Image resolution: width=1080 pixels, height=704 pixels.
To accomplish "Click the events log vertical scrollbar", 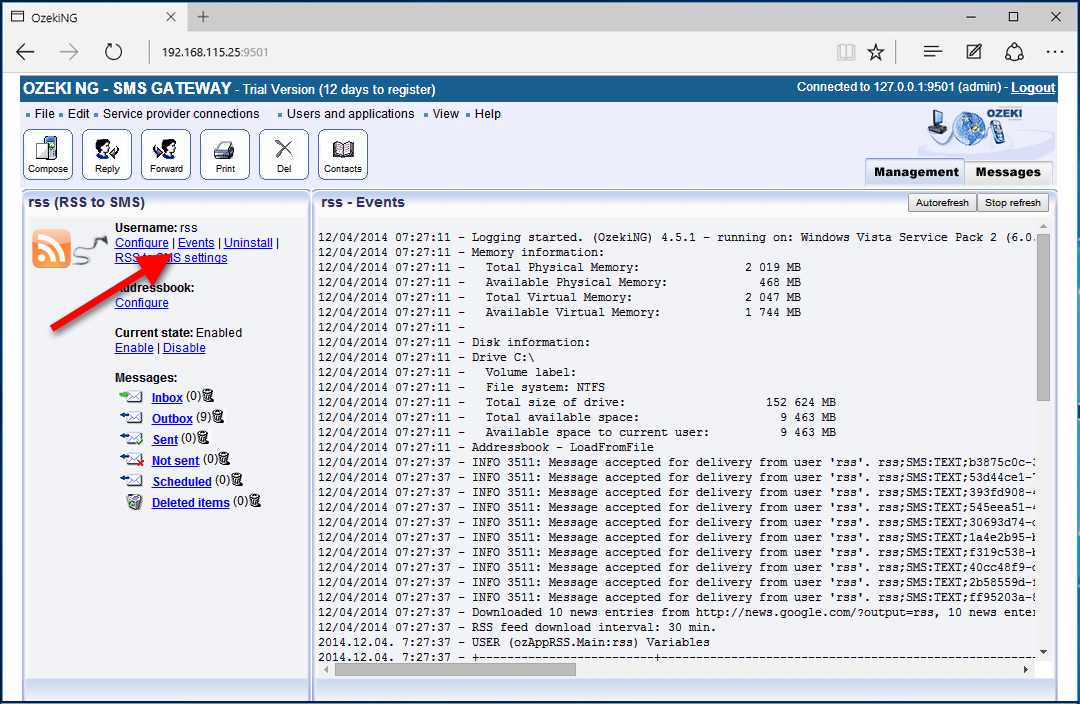I will click(x=1043, y=317).
